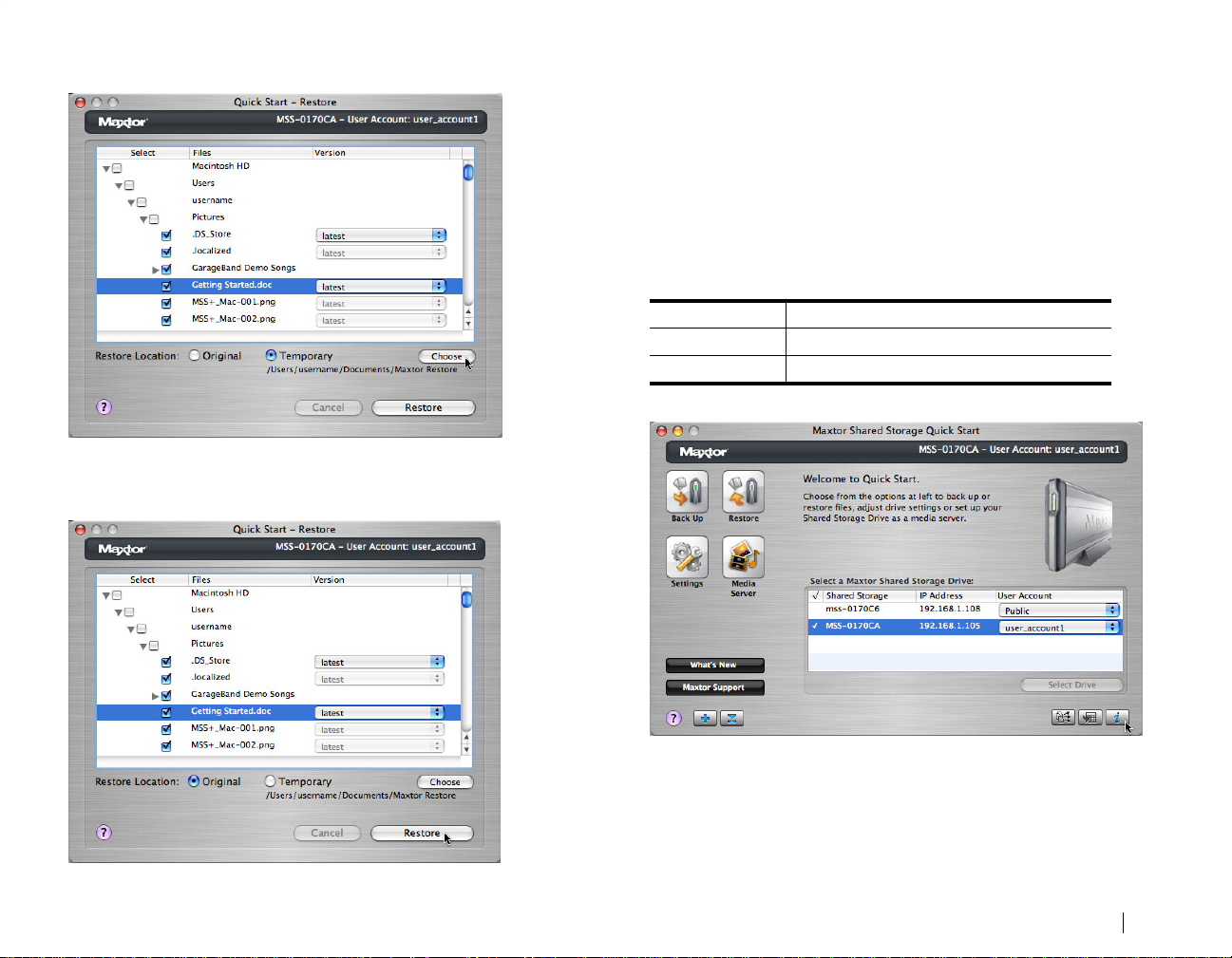Click the Shared Storage column header
This screenshot has width=1232, height=958.
point(869,596)
